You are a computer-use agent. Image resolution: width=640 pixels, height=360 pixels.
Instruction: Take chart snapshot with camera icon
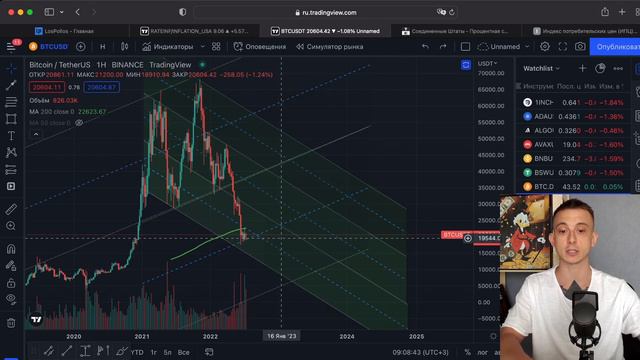click(580, 47)
